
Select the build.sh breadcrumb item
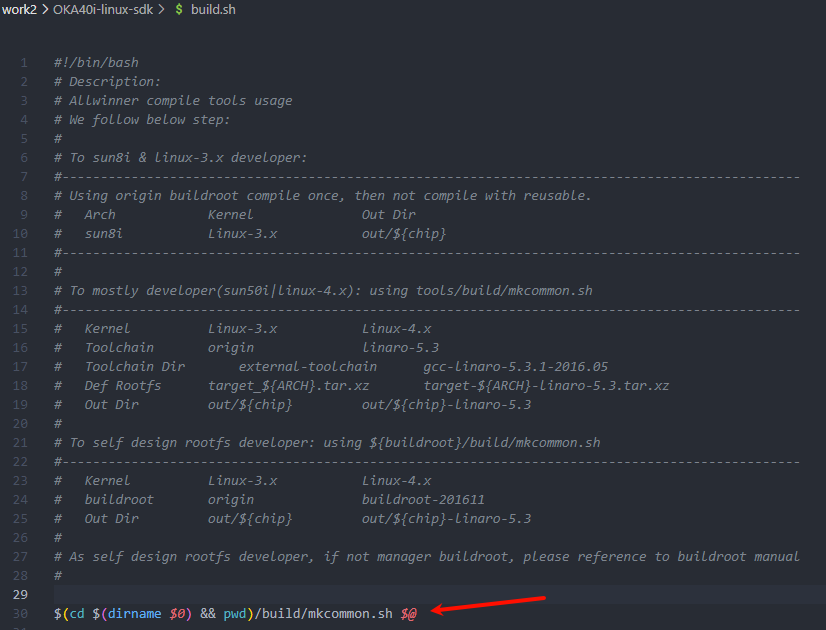click(213, 9)
